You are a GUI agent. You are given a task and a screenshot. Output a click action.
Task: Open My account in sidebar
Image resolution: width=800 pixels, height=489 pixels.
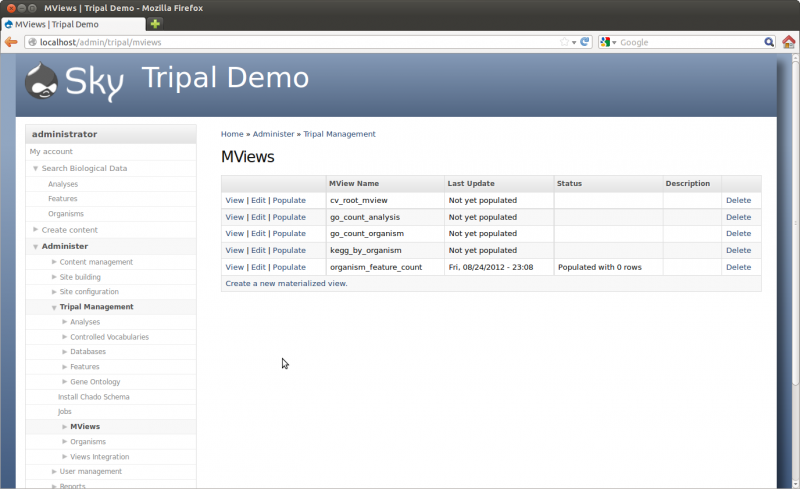51,152
